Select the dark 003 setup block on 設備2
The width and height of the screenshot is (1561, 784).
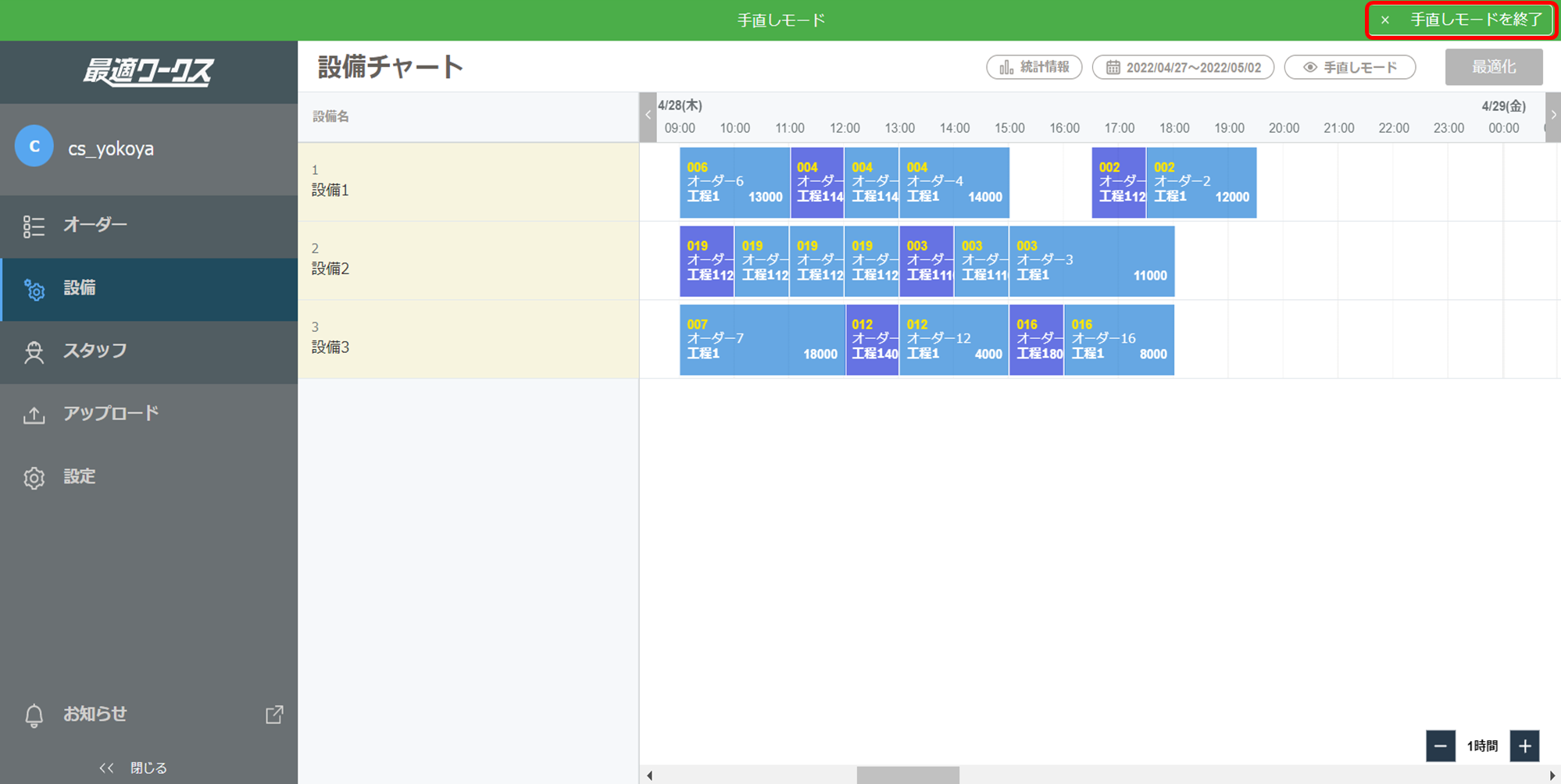926,262
